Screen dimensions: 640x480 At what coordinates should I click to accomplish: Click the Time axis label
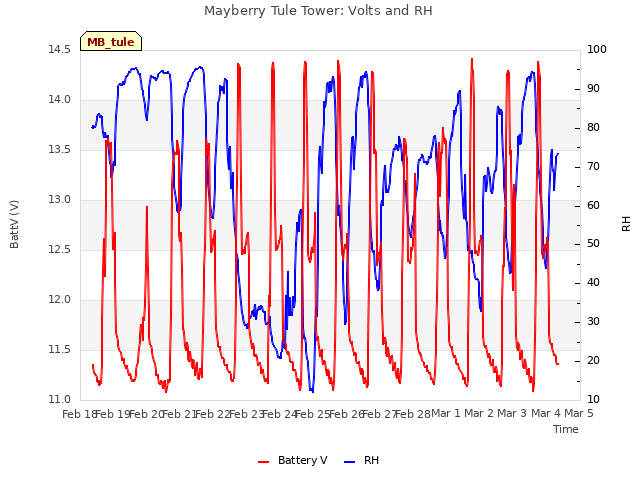[566, 429]
